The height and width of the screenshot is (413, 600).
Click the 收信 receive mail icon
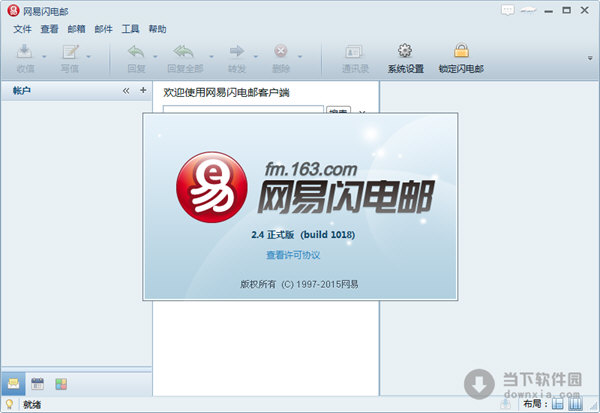click(x=25, y=51)
